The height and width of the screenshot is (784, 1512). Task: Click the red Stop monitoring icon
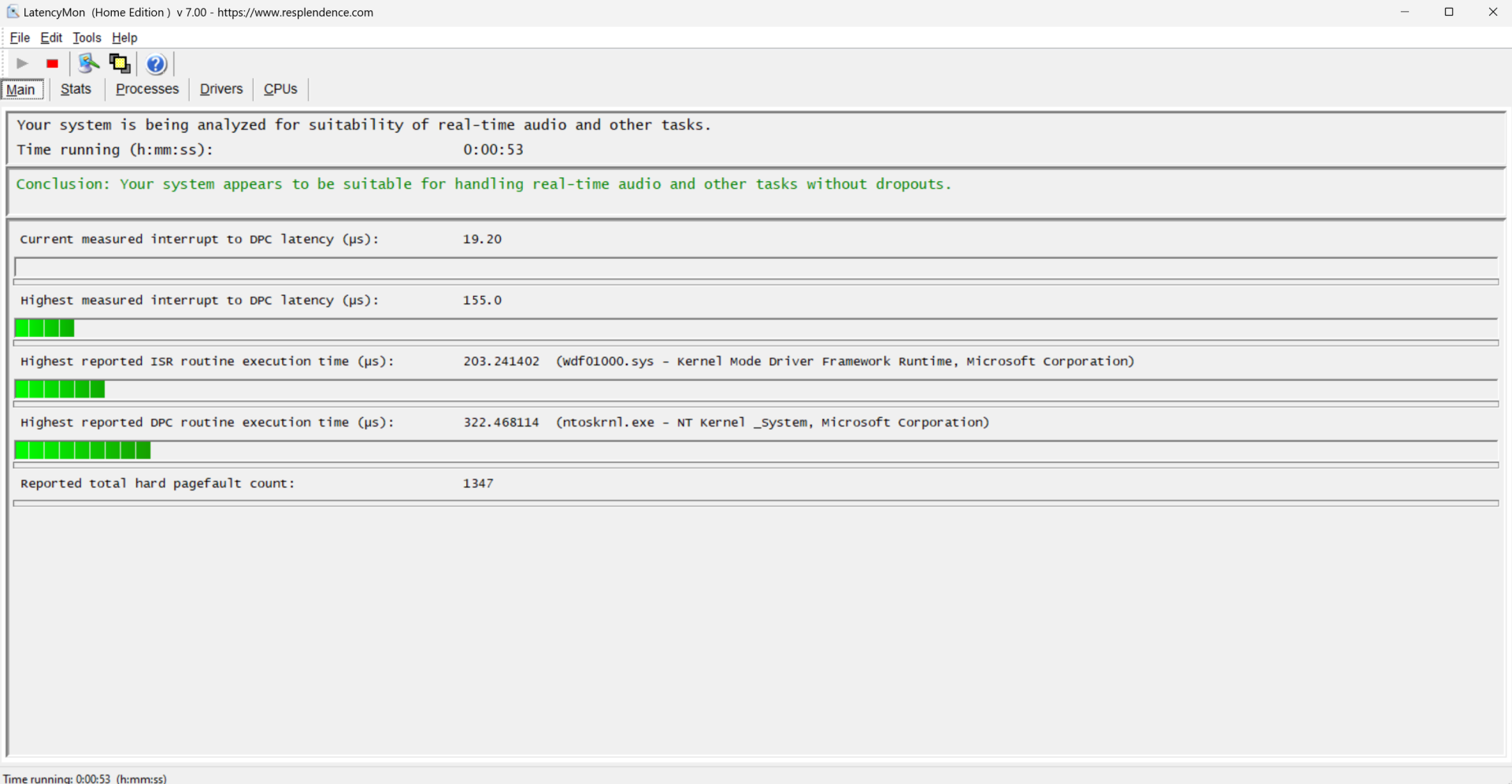(53, 64)
